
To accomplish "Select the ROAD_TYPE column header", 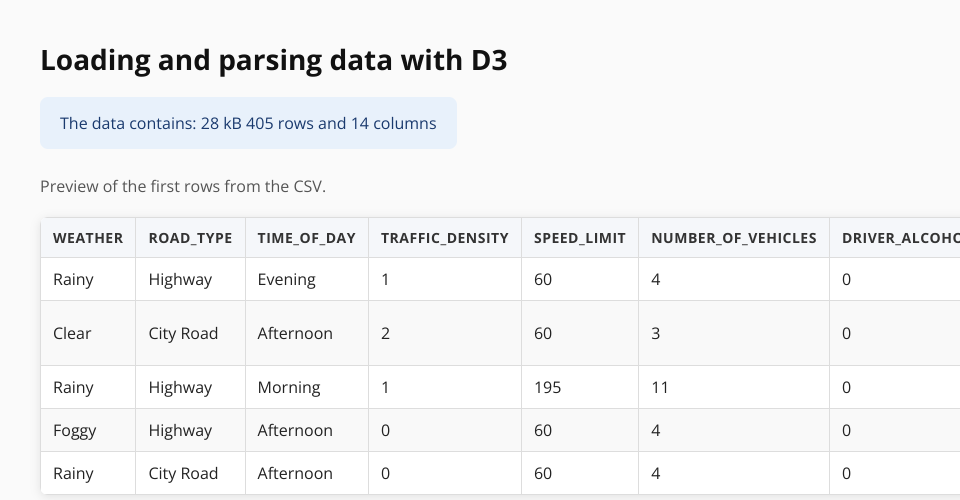I will 190,238.
